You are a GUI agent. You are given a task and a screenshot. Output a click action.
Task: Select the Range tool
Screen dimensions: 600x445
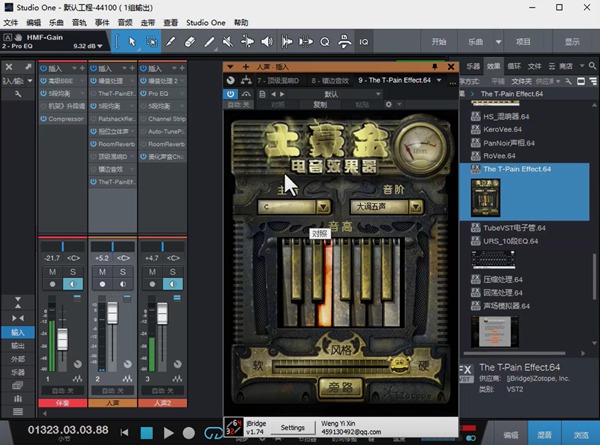point(152,41)
